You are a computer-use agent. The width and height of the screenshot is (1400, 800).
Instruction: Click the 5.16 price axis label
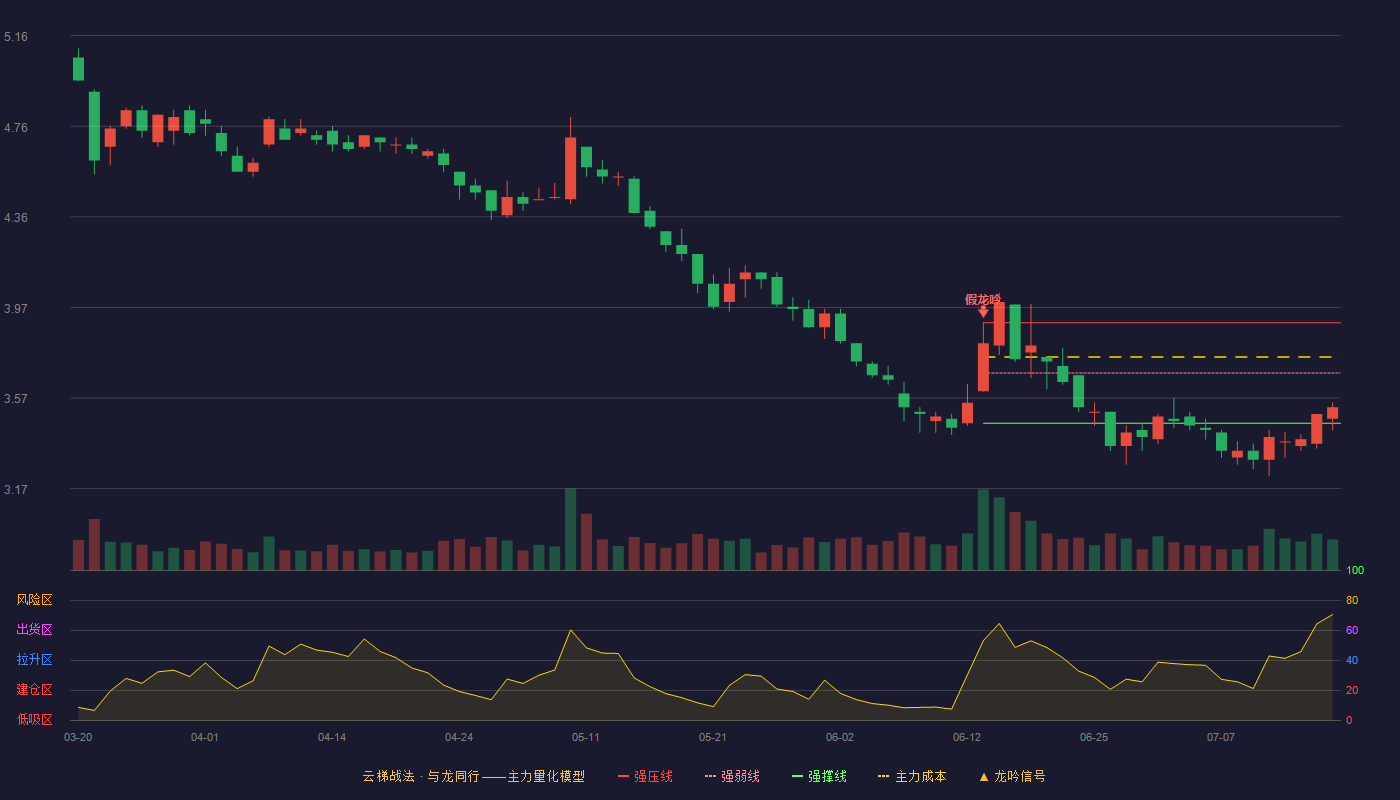(x=16, y=37)
